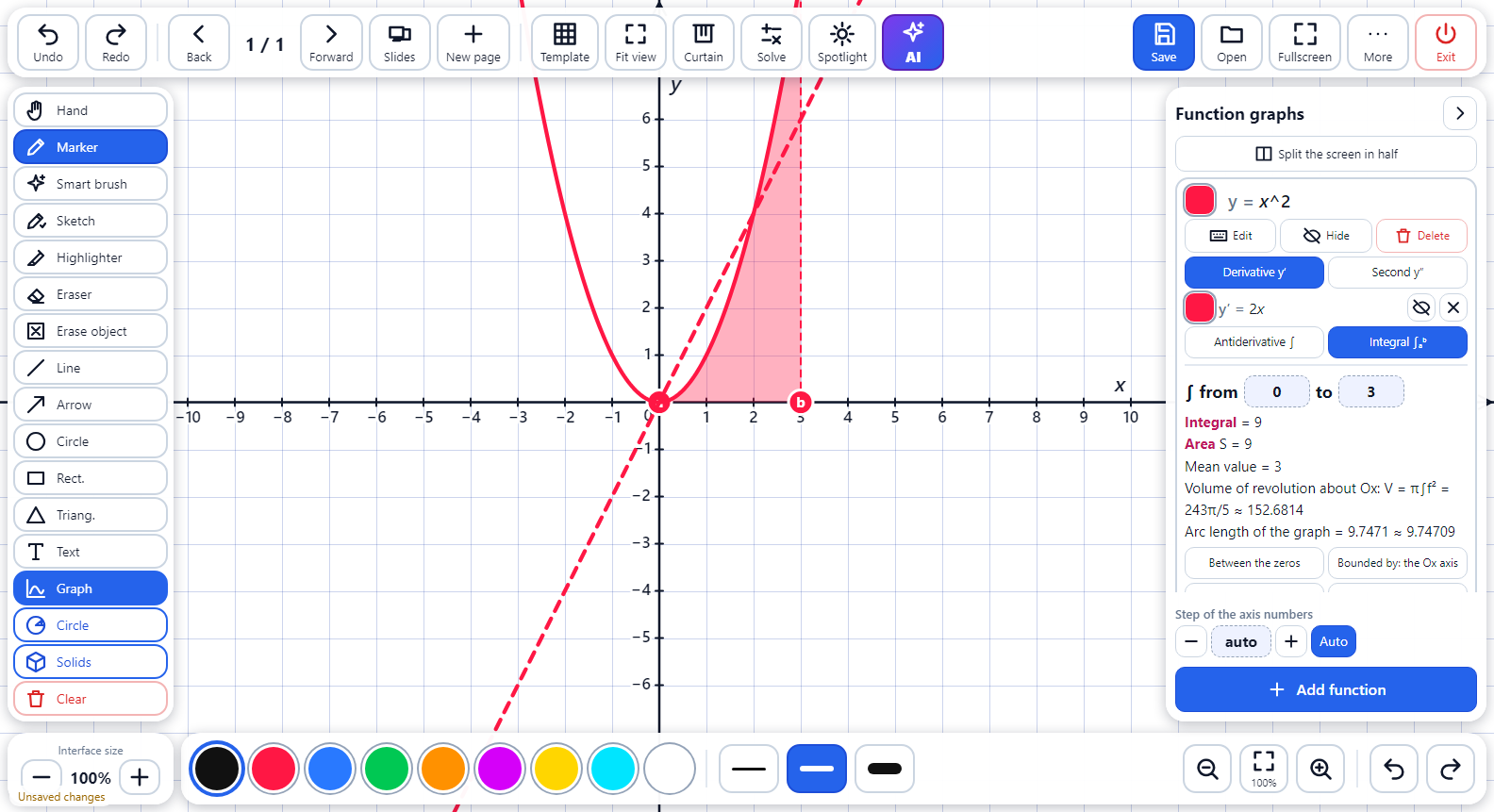Toggle the Second y'' derivative
This screenshot has height=812, width=1494.
(1398, 273)
